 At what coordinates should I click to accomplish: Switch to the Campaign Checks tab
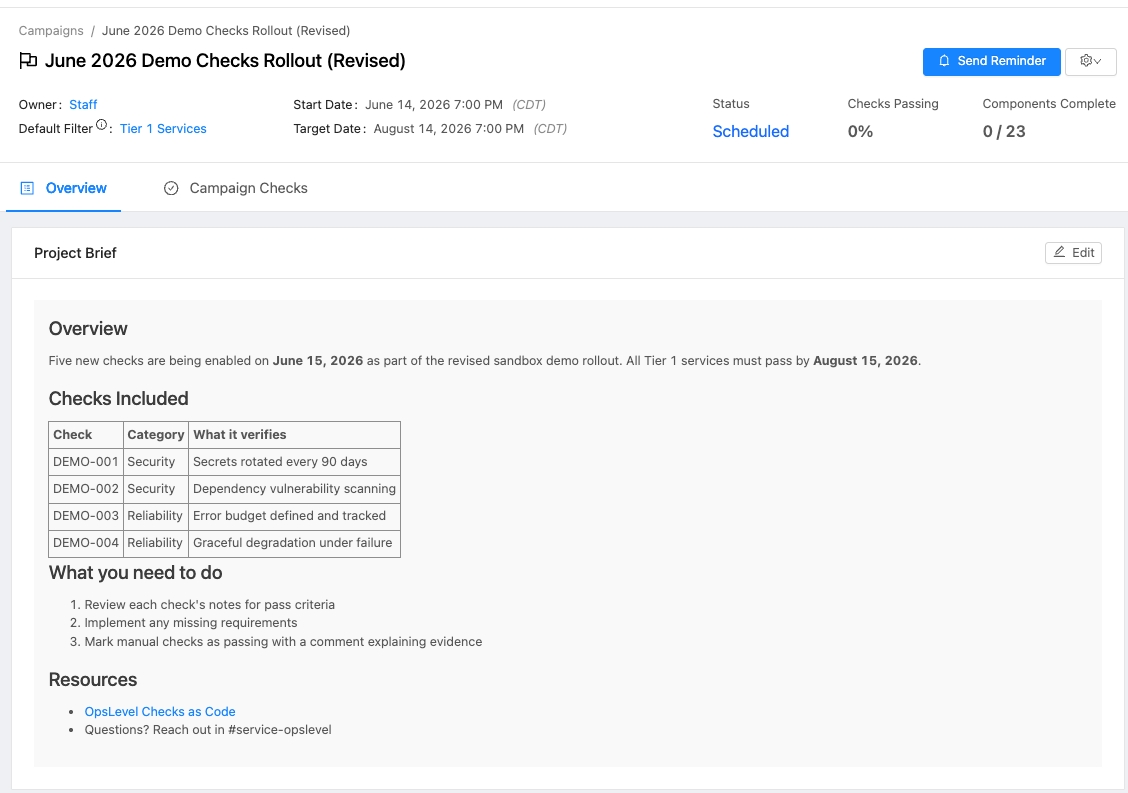coord(236,189)
